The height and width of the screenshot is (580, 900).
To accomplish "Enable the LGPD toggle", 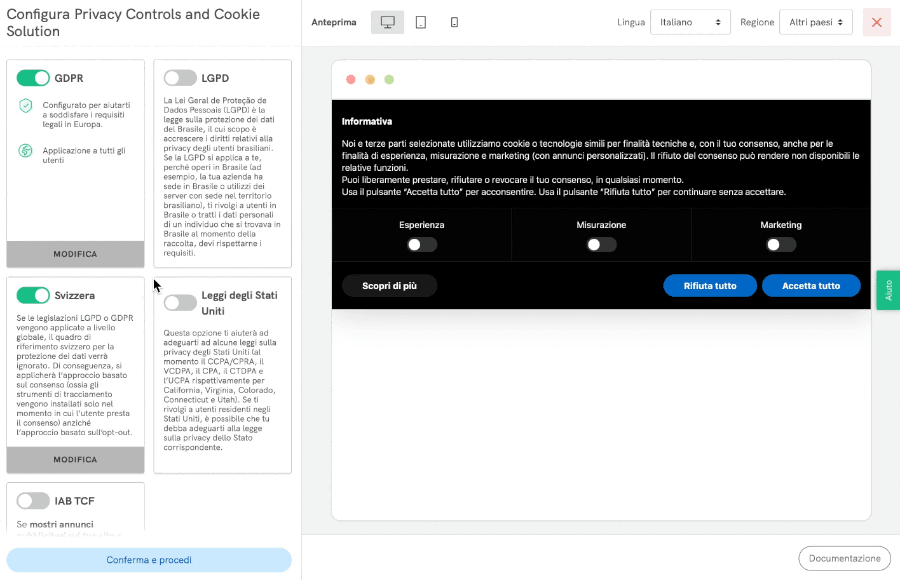I will 180,78.
